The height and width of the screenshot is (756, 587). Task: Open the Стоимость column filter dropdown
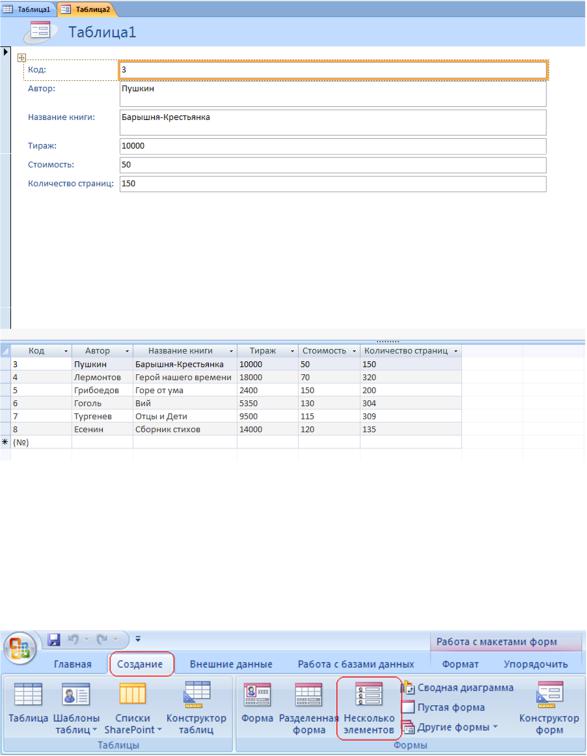354,351
